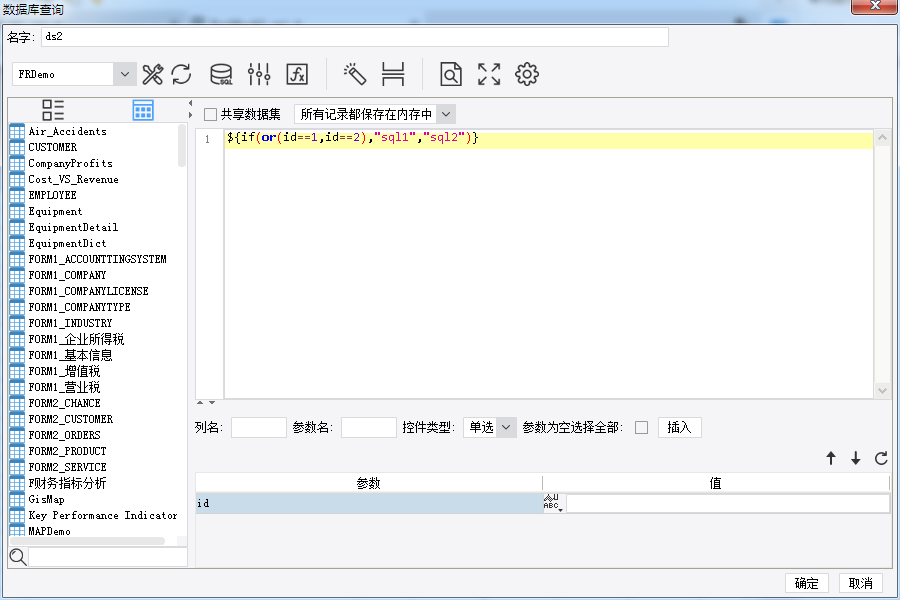Viewport: 900px width, 600px height.
Task: Select the Equipment table
Action: 55,211
